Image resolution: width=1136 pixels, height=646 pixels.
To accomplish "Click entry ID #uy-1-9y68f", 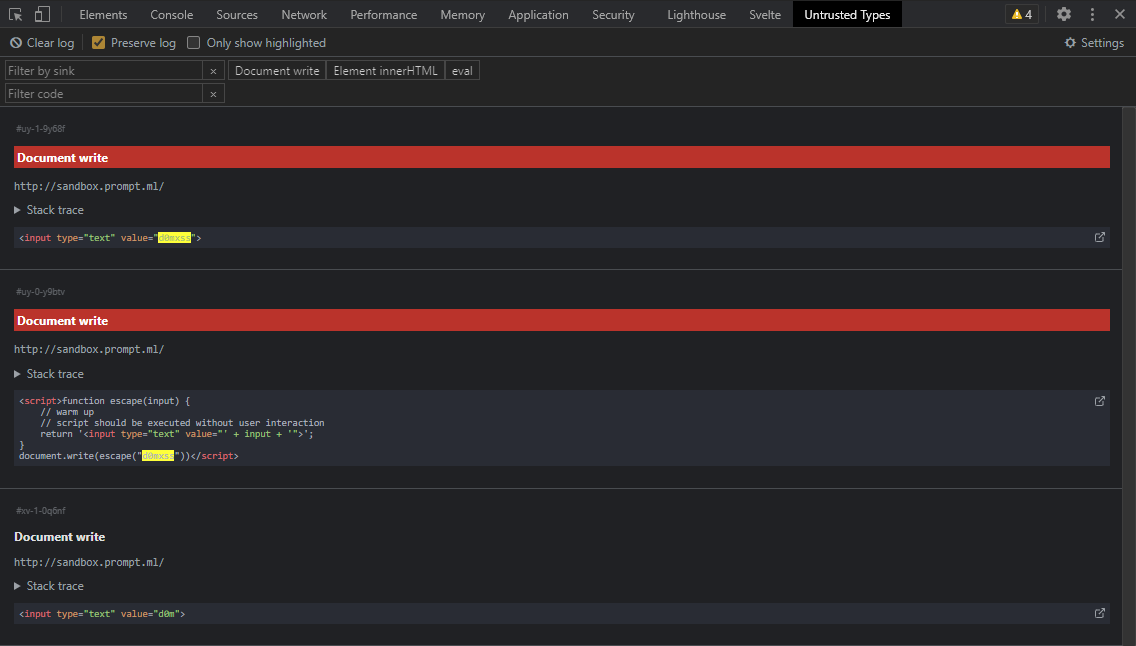I will pos(41,129).
